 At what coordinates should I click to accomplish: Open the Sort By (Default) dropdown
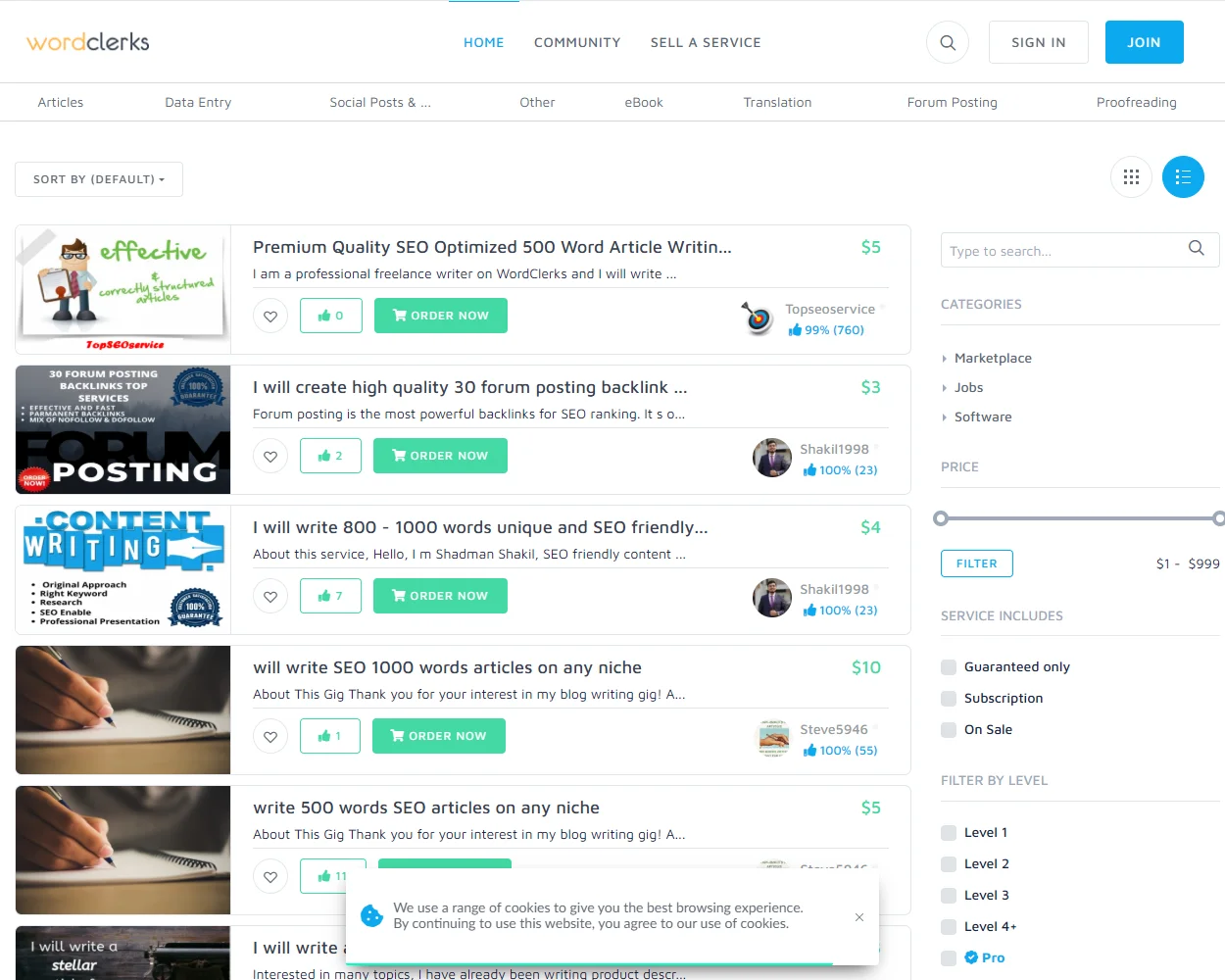coord(99,179)
